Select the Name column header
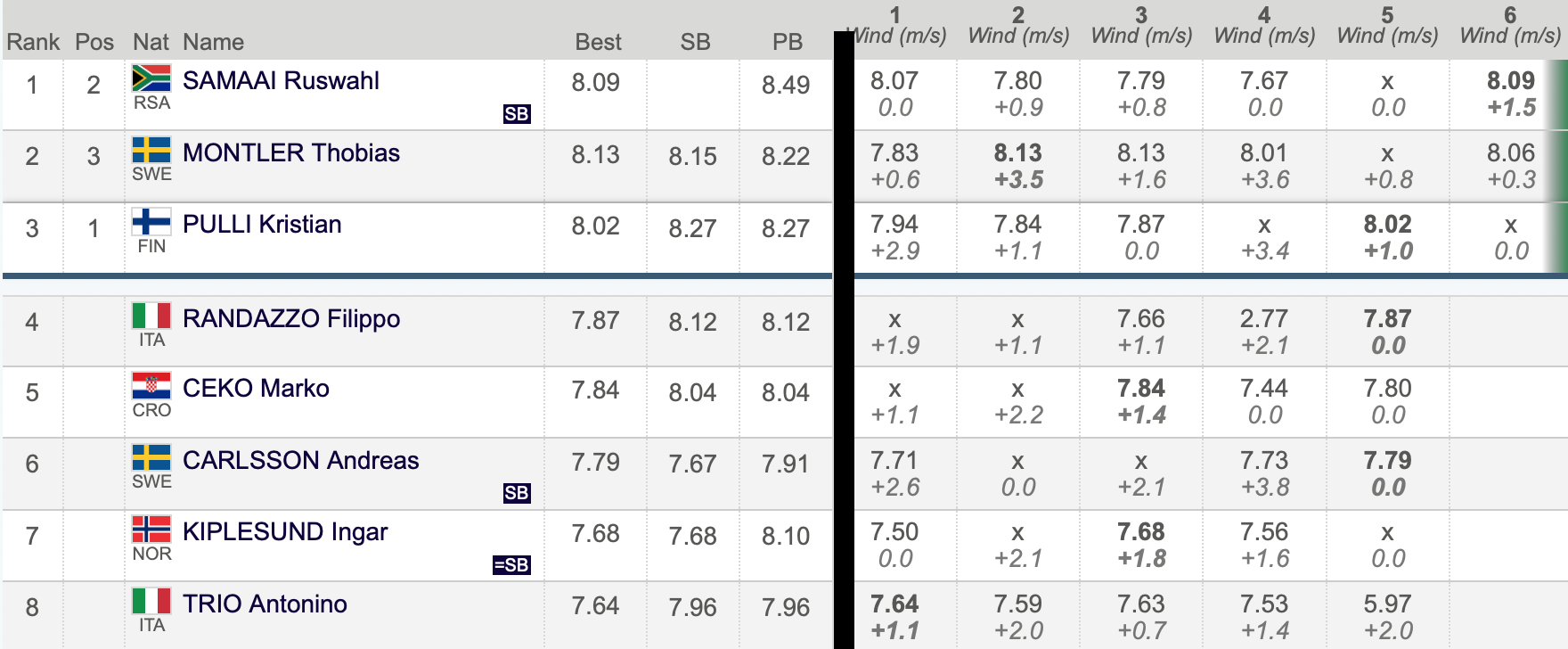 (213, 42)
